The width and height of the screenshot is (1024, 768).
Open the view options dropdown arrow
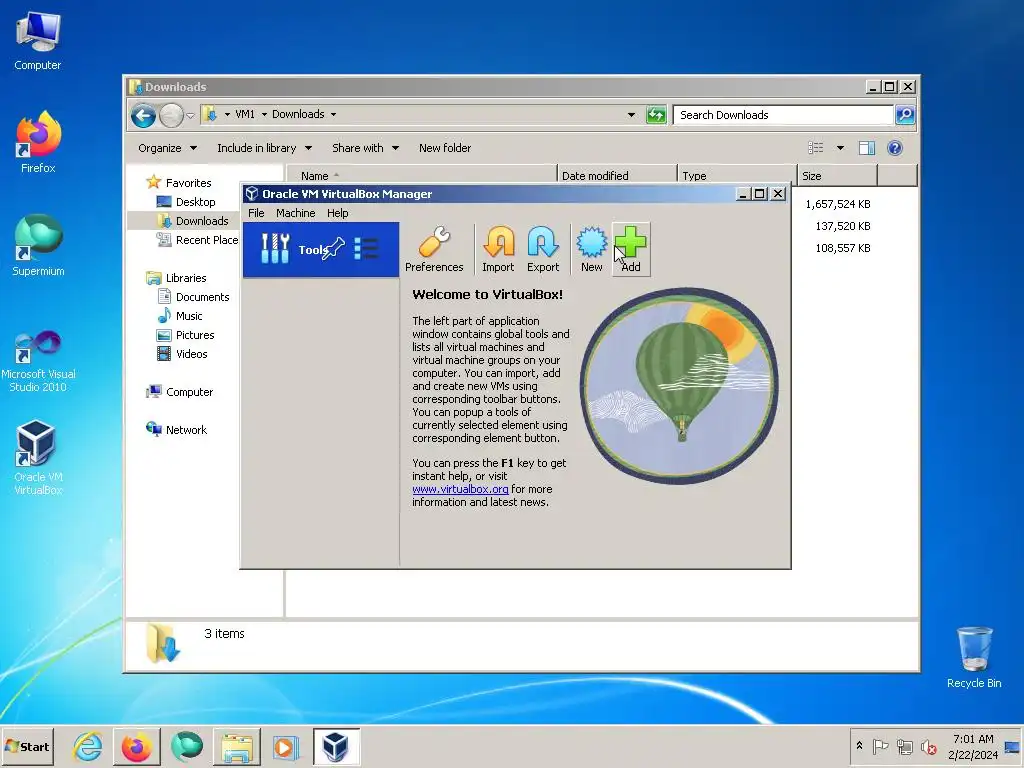(x=840, y=148)
